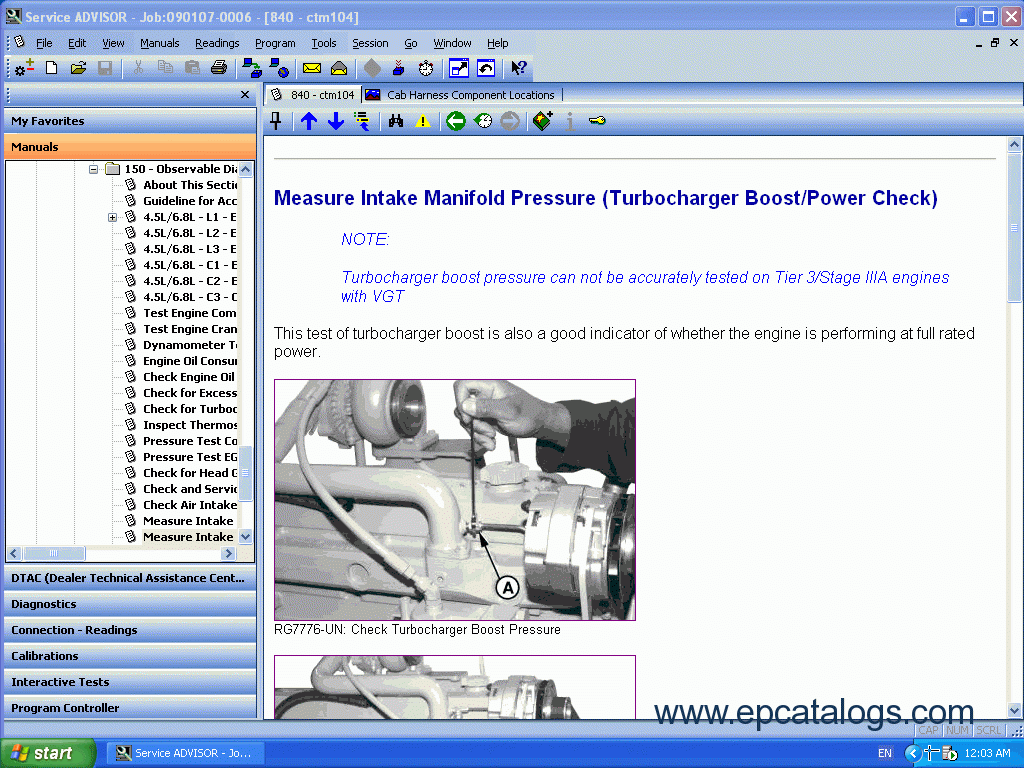The height and width of the screenshot is (768, 1024).
Task: Expand the My Favorites panel
Action: (130, 121)
